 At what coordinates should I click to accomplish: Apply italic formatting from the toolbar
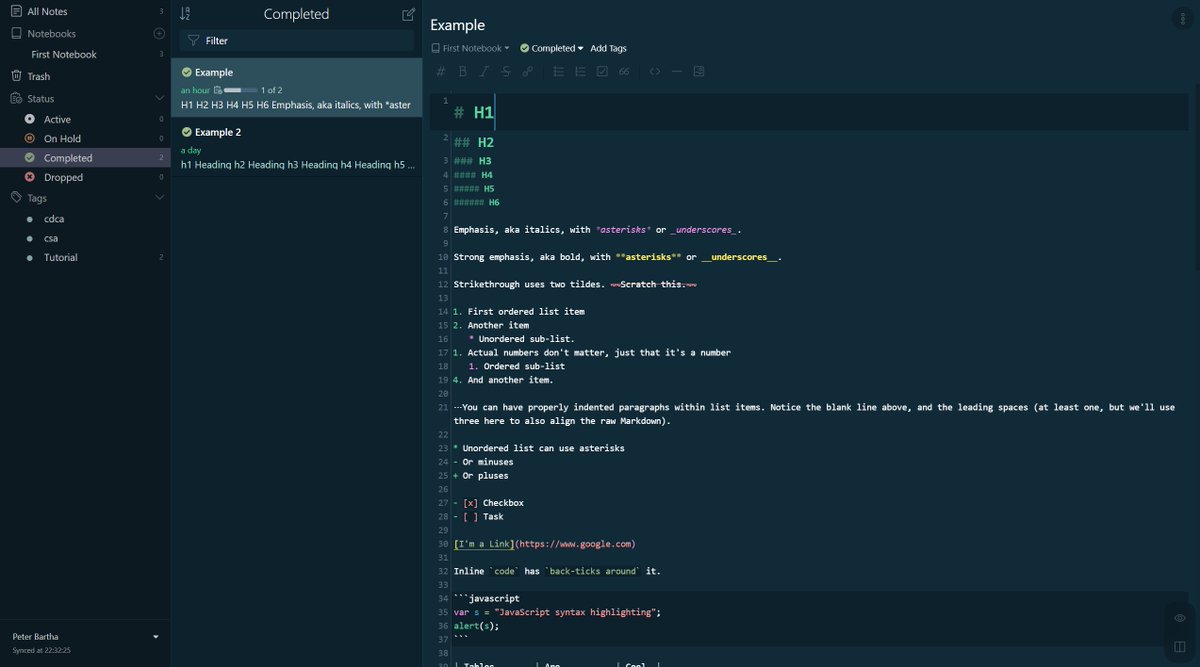coord(484,72)
